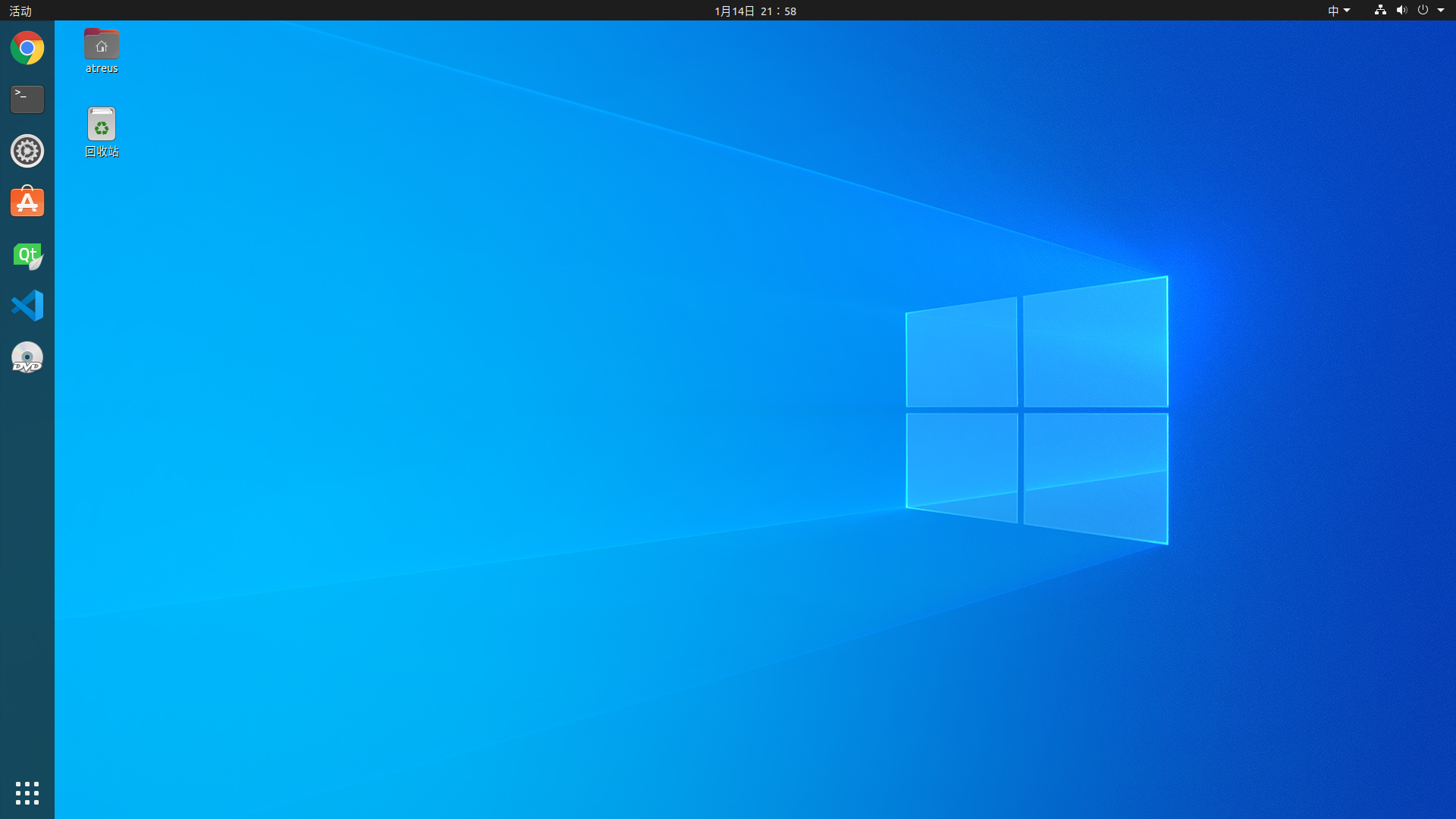The width and height of the screenshot is (1456, 819).
Task: Open the Settings gear in the dock
Action: click(27, 151)
